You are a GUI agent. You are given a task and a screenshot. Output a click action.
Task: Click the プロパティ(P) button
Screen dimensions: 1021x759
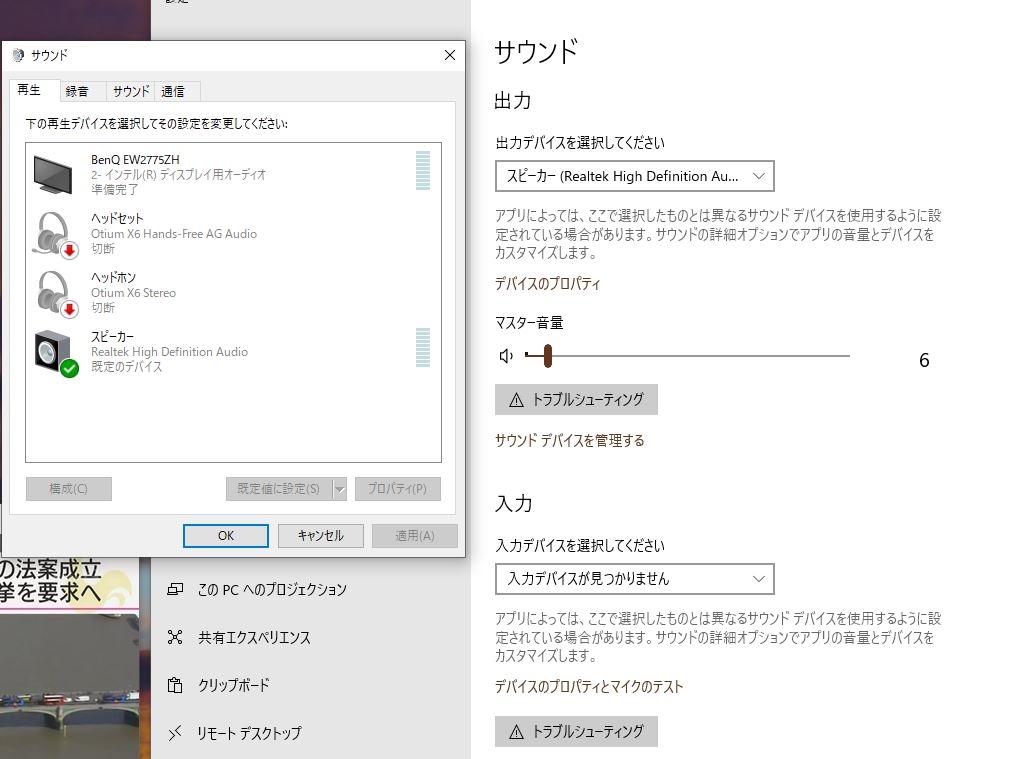coord(397,489)
